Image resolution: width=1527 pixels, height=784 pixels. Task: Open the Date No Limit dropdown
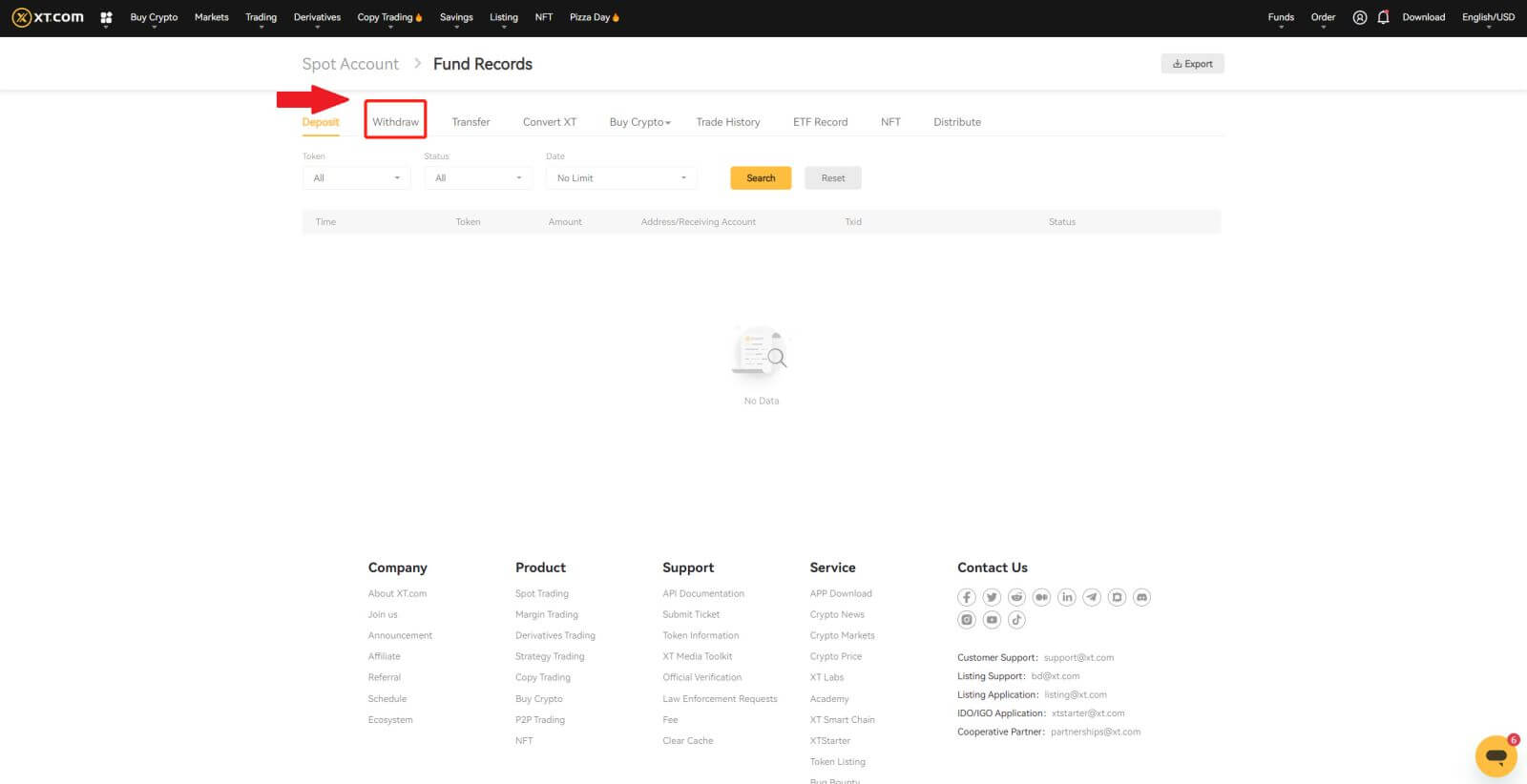point(621,178)
